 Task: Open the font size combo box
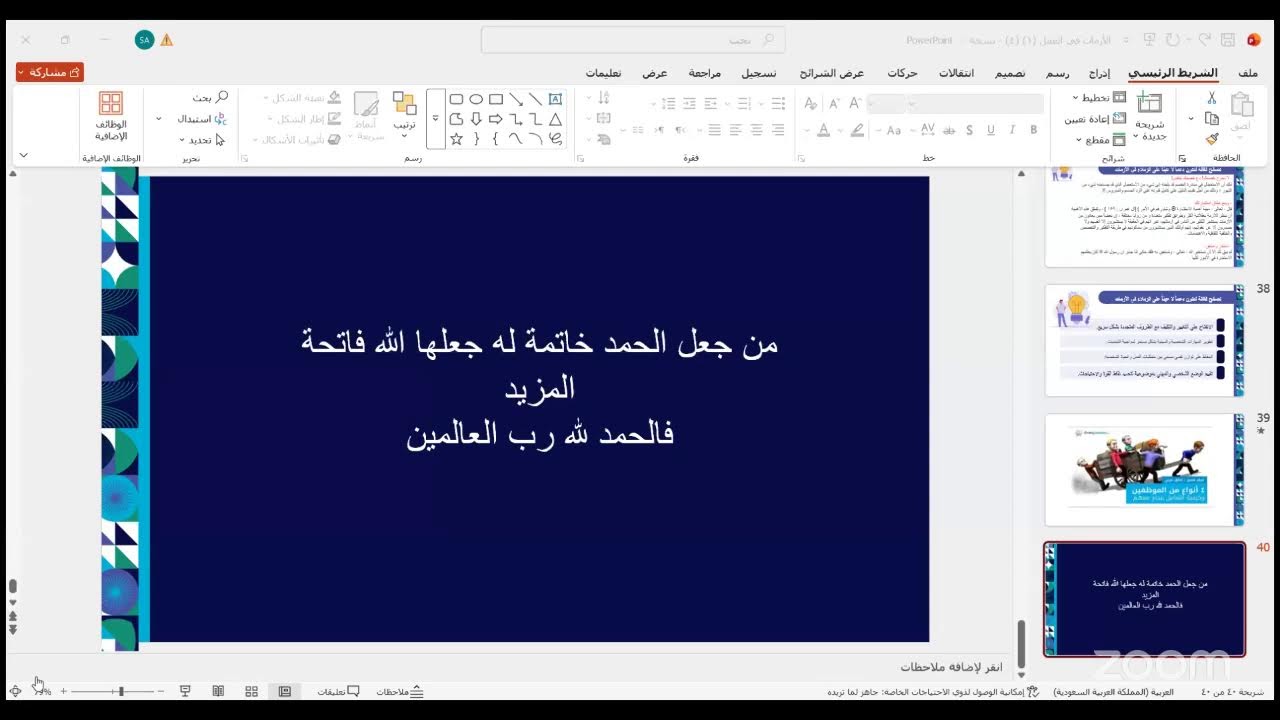[886, 103]
